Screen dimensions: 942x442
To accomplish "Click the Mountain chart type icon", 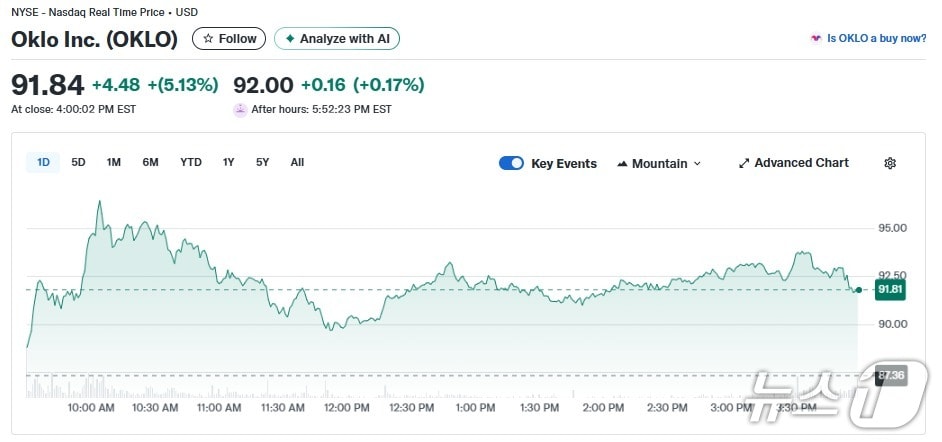I will click(x=622, y=164).
